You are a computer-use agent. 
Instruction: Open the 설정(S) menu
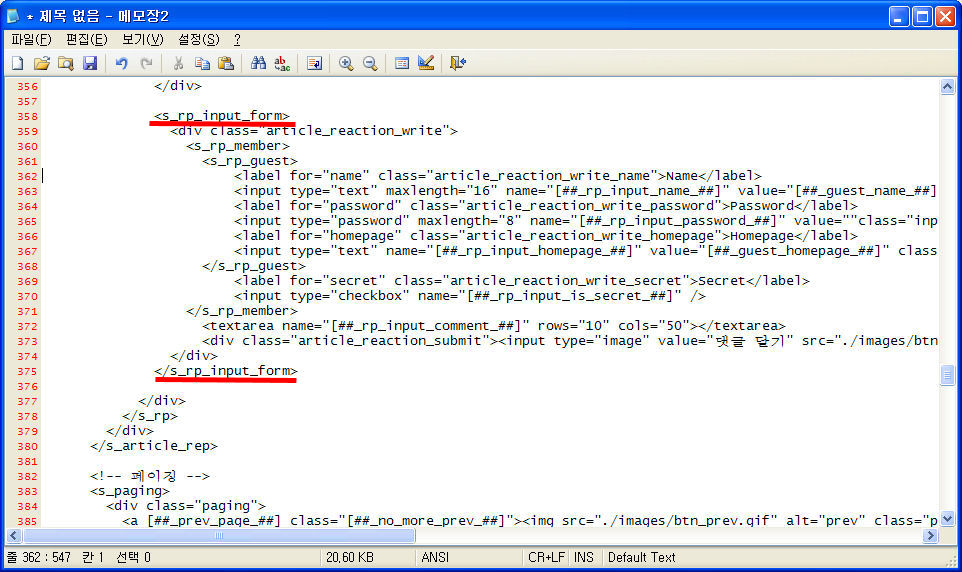click(199, 39)
